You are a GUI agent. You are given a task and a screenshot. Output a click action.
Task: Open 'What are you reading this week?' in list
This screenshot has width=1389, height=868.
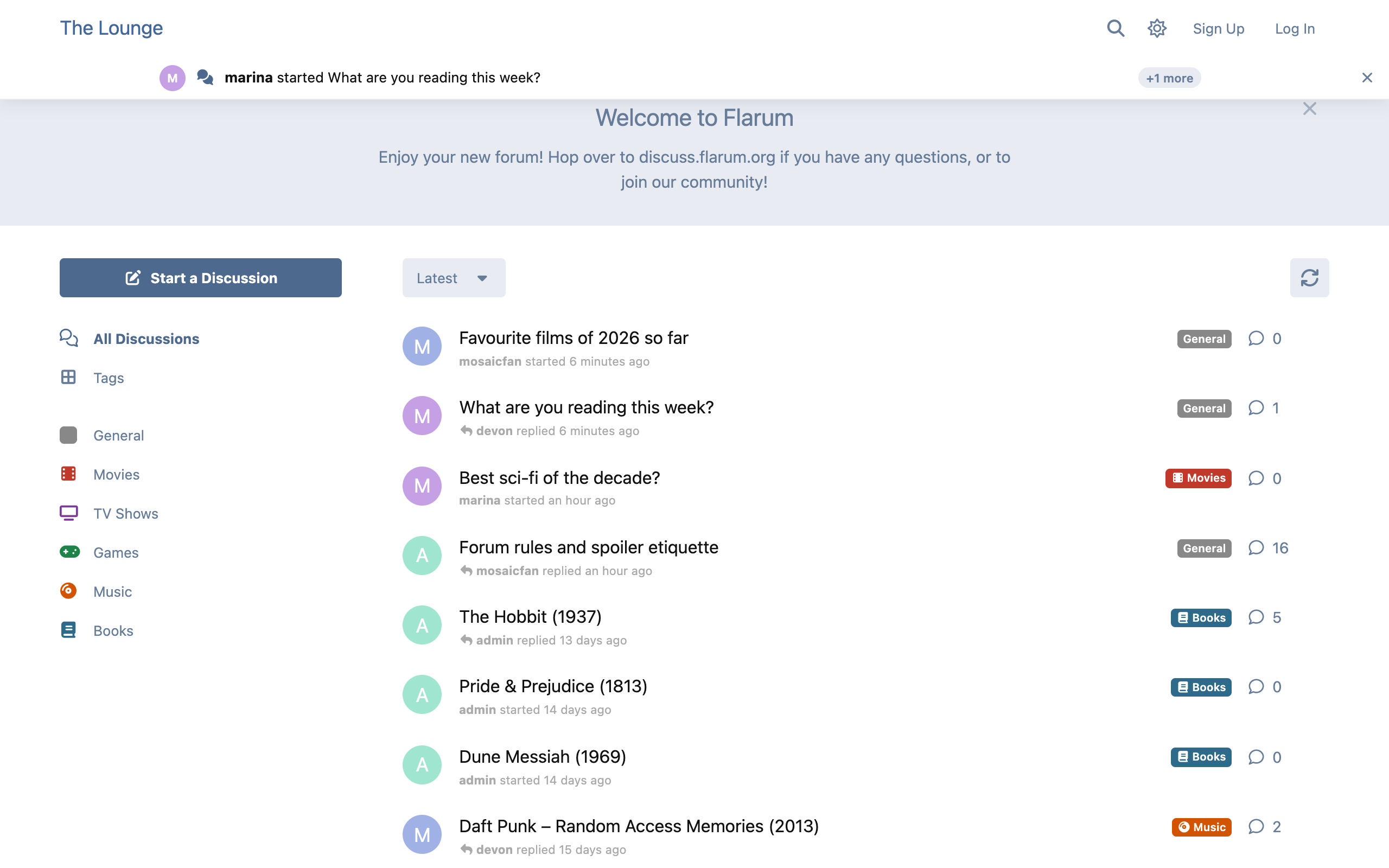pyautogui.click(x=586, y=407)
